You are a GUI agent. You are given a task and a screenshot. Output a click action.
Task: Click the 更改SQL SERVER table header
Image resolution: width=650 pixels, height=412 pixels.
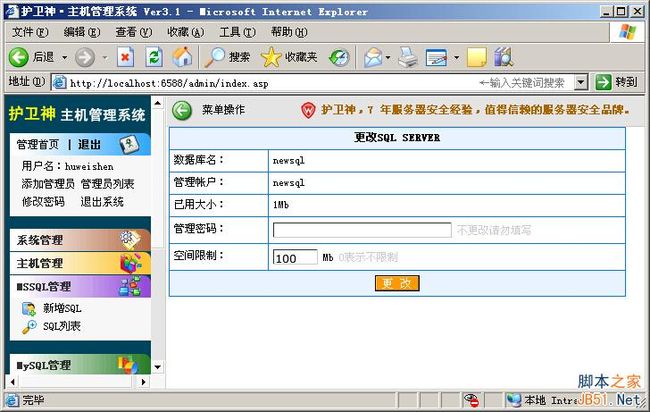397,138
